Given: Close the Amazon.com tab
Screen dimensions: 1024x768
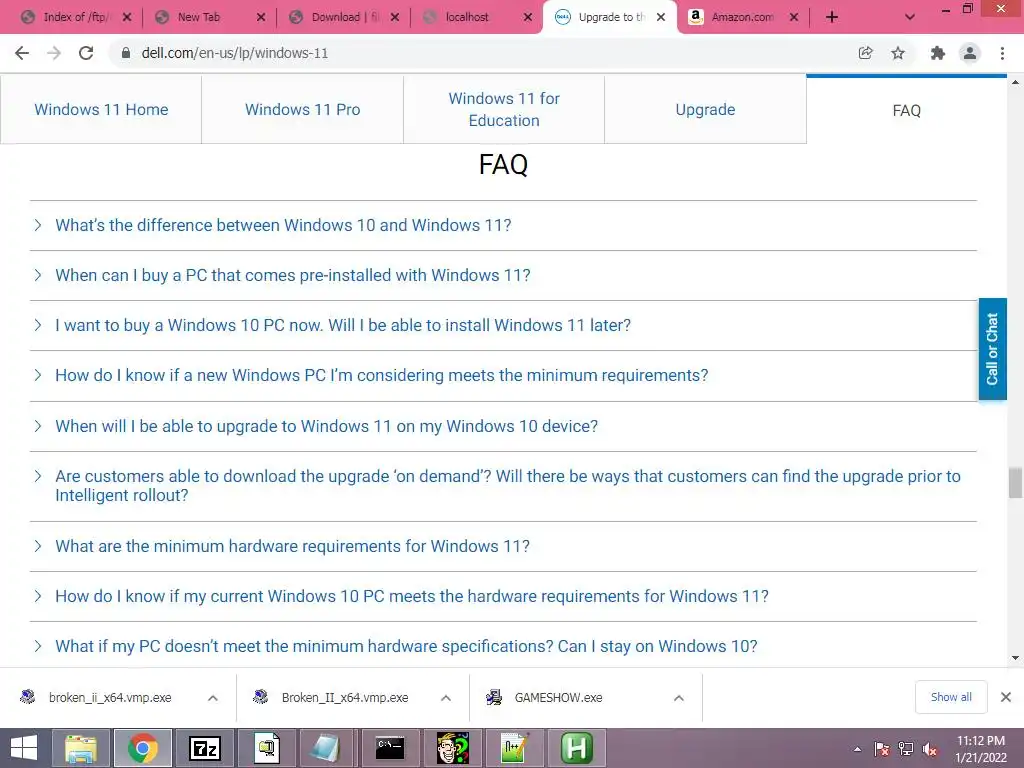Looking at the screenshot, I should [x=793, y=17].
